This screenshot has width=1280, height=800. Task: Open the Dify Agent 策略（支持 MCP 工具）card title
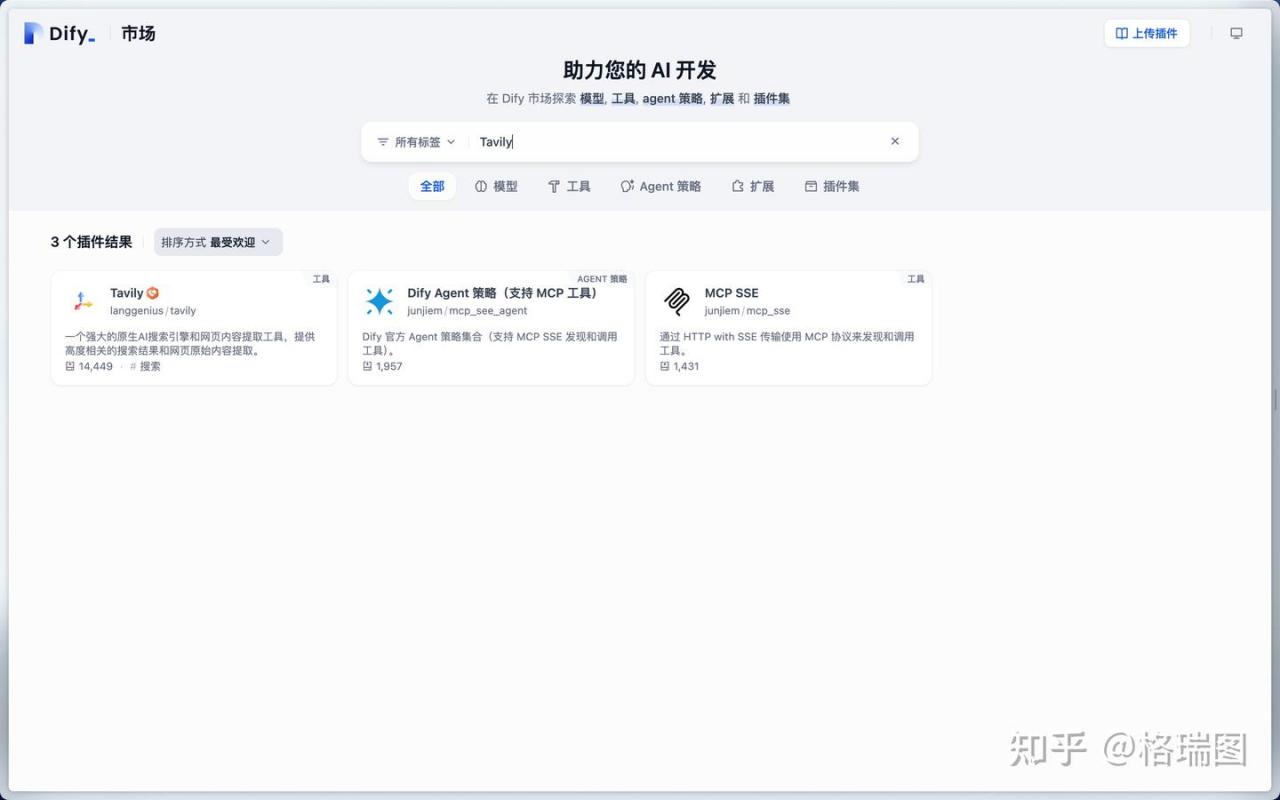click(505, 293)
